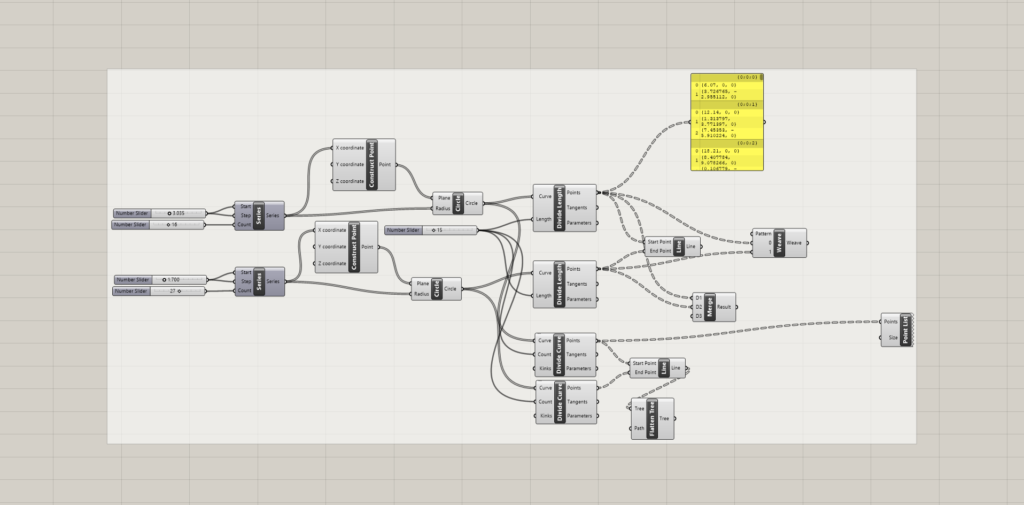Viewport: 1024px width, 505px height.
Task: Select the yellow data panel
Action: pos(727,122)
